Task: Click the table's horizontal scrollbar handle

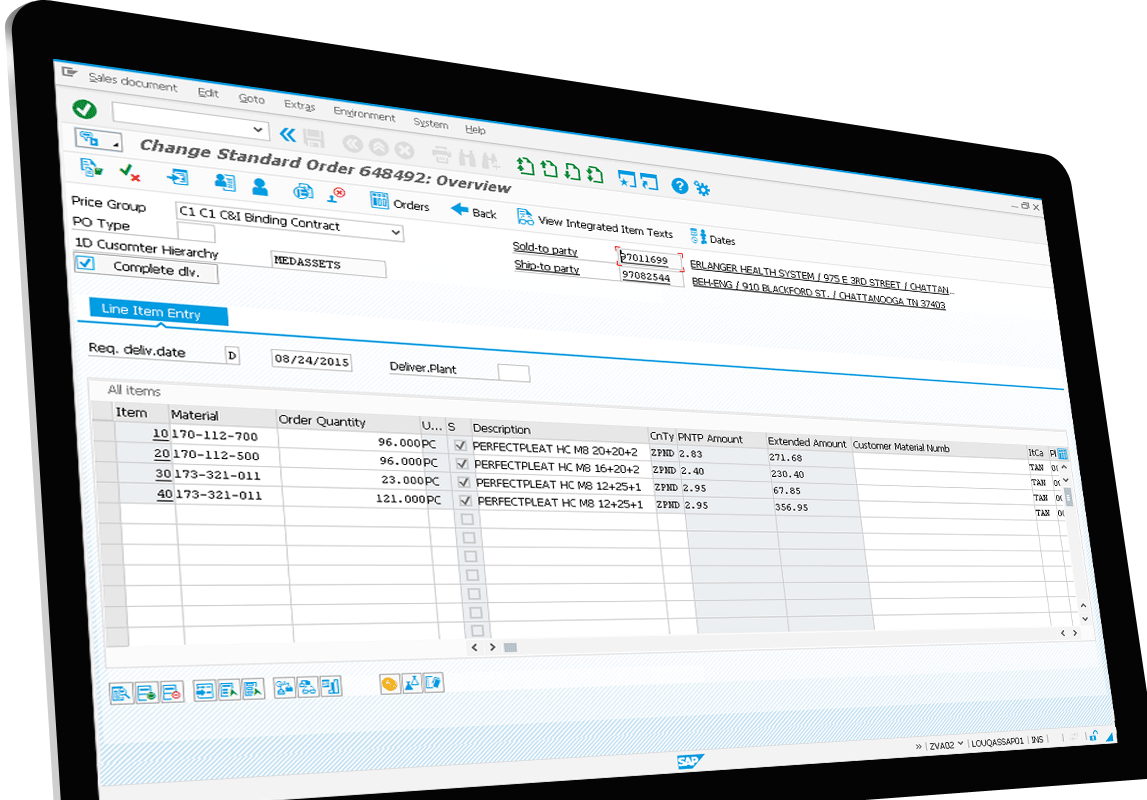Action: pyautogui.click(x=510, y=648)
